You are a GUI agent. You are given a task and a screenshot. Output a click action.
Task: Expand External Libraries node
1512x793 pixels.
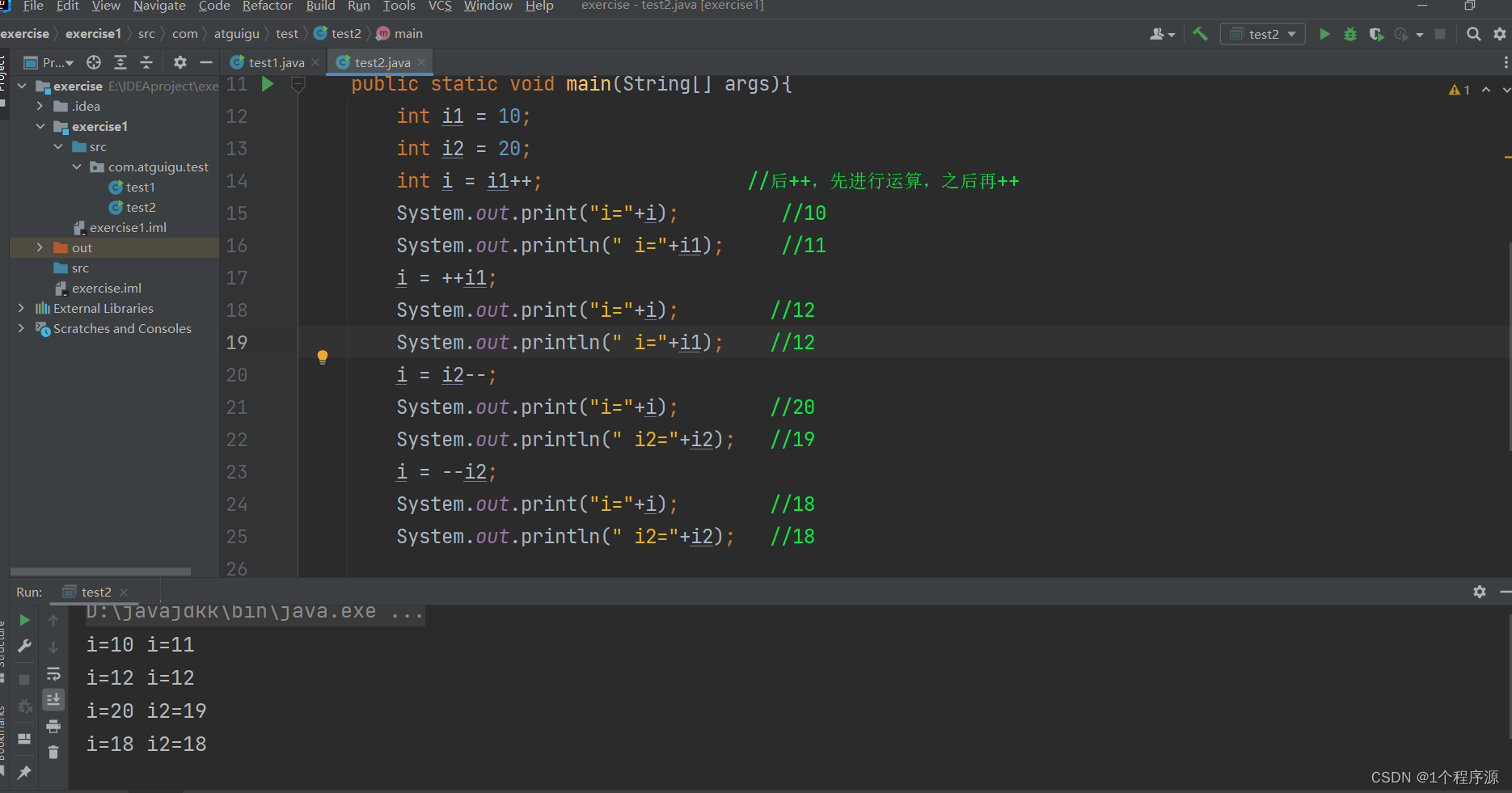22,308
